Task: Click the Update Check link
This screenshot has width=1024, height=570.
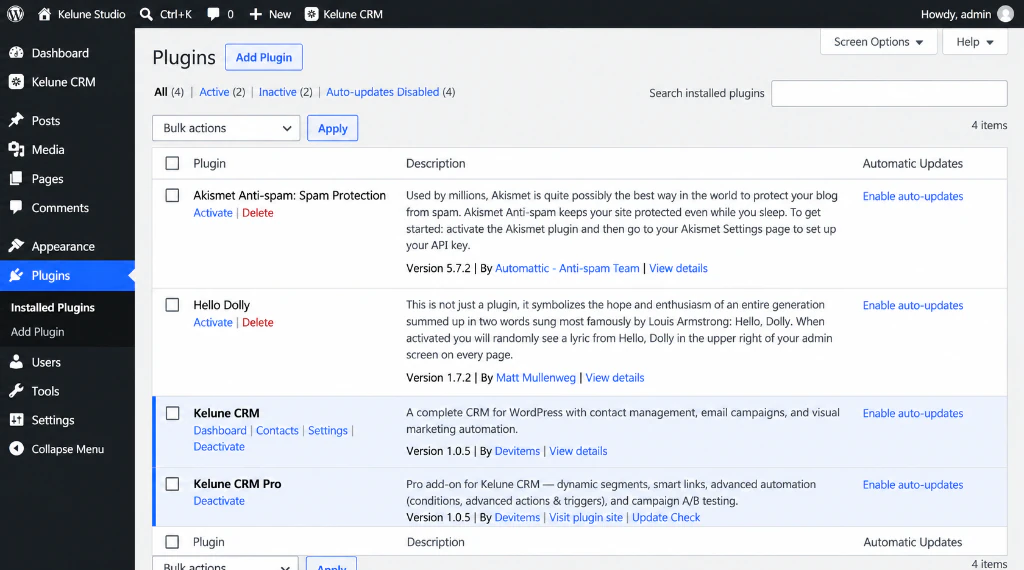Action: [x=666, y=517]
